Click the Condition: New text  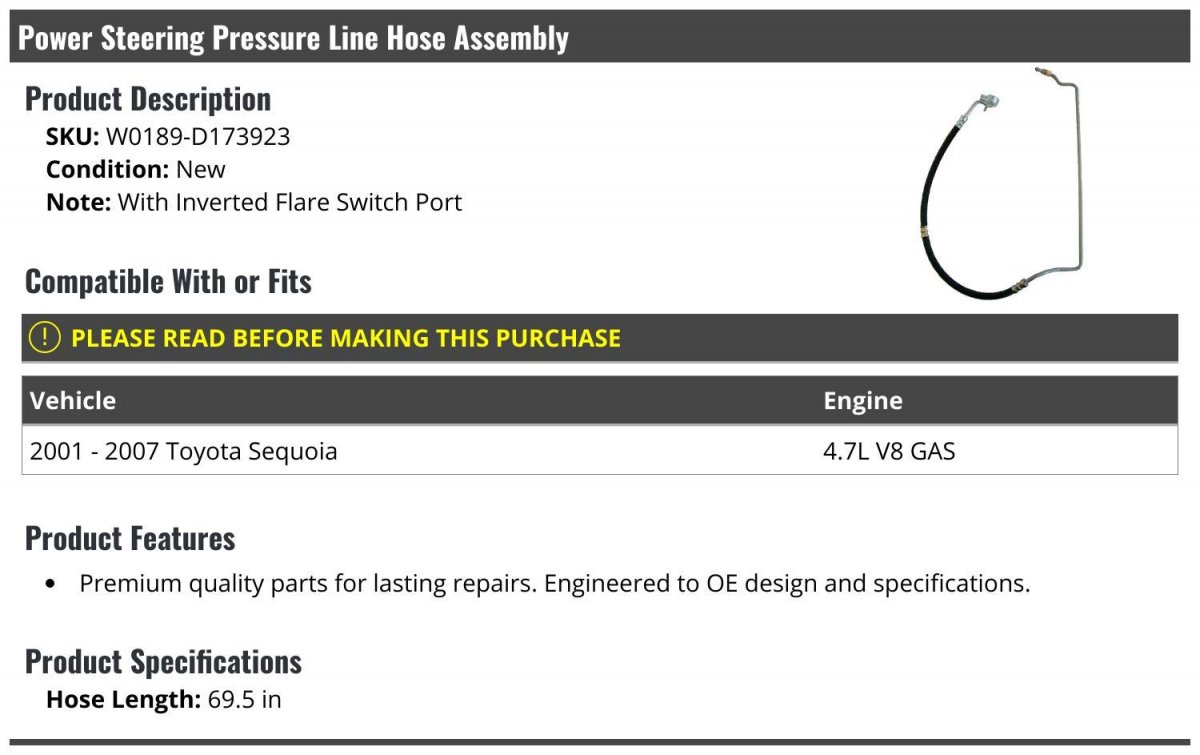(x=136, y=169)
